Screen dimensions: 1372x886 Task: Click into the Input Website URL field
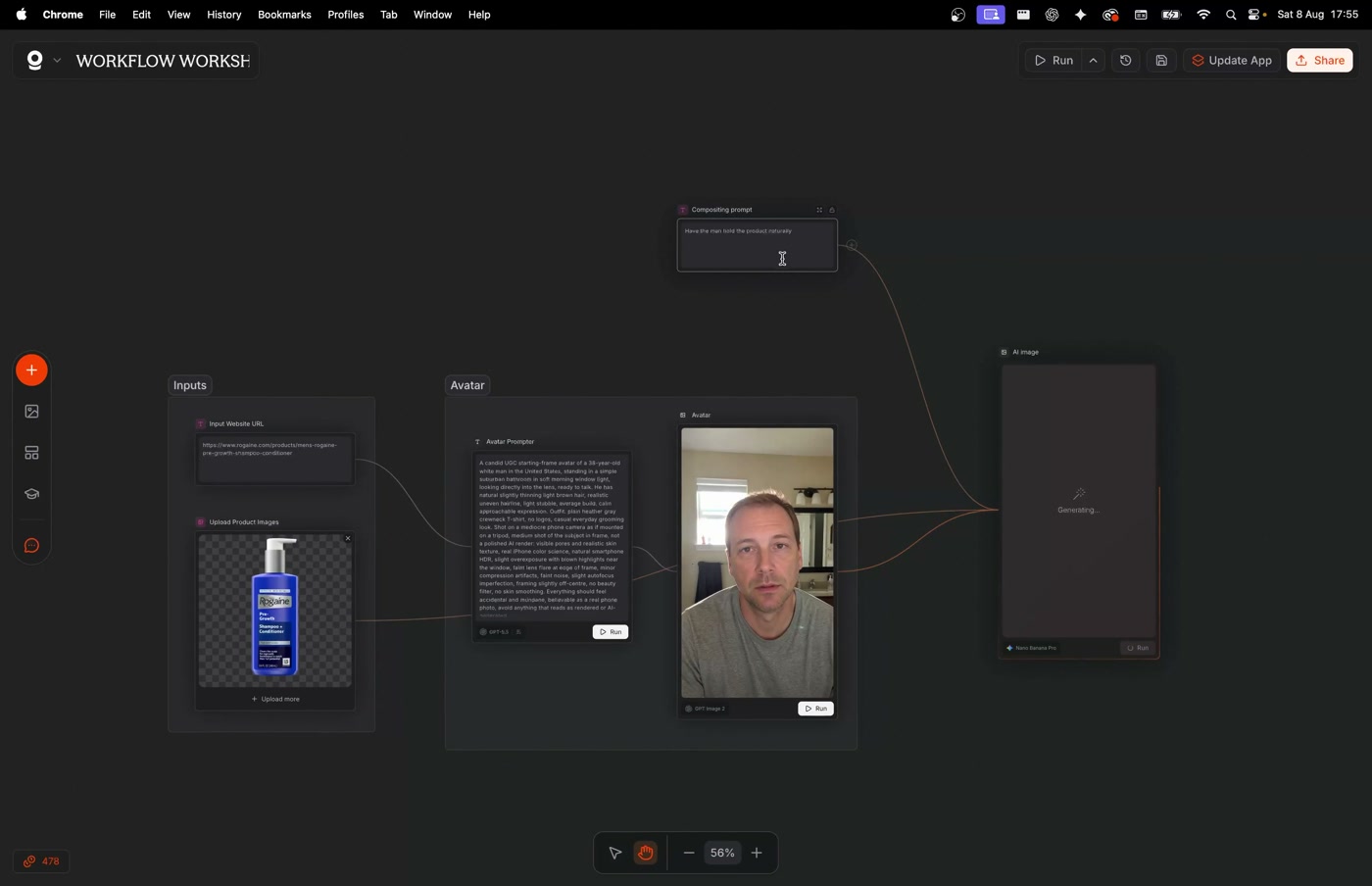coord(275,459)
